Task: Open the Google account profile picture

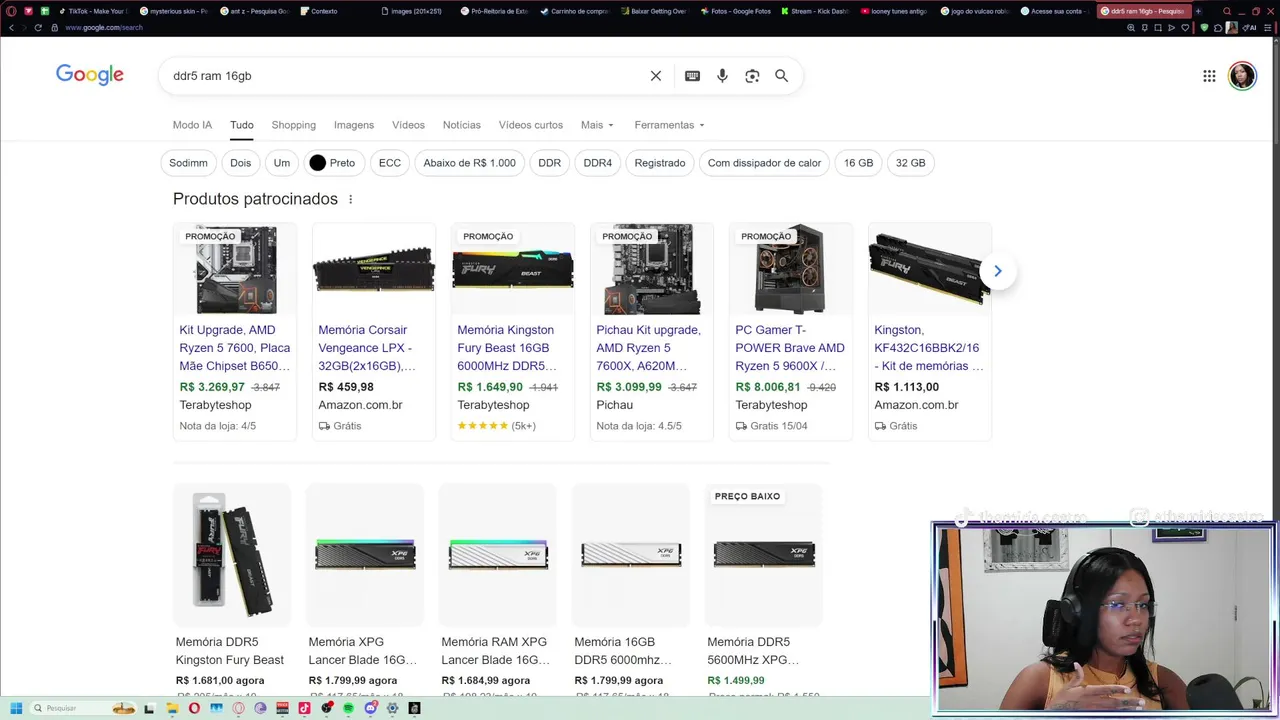Action: (1242, 76)
